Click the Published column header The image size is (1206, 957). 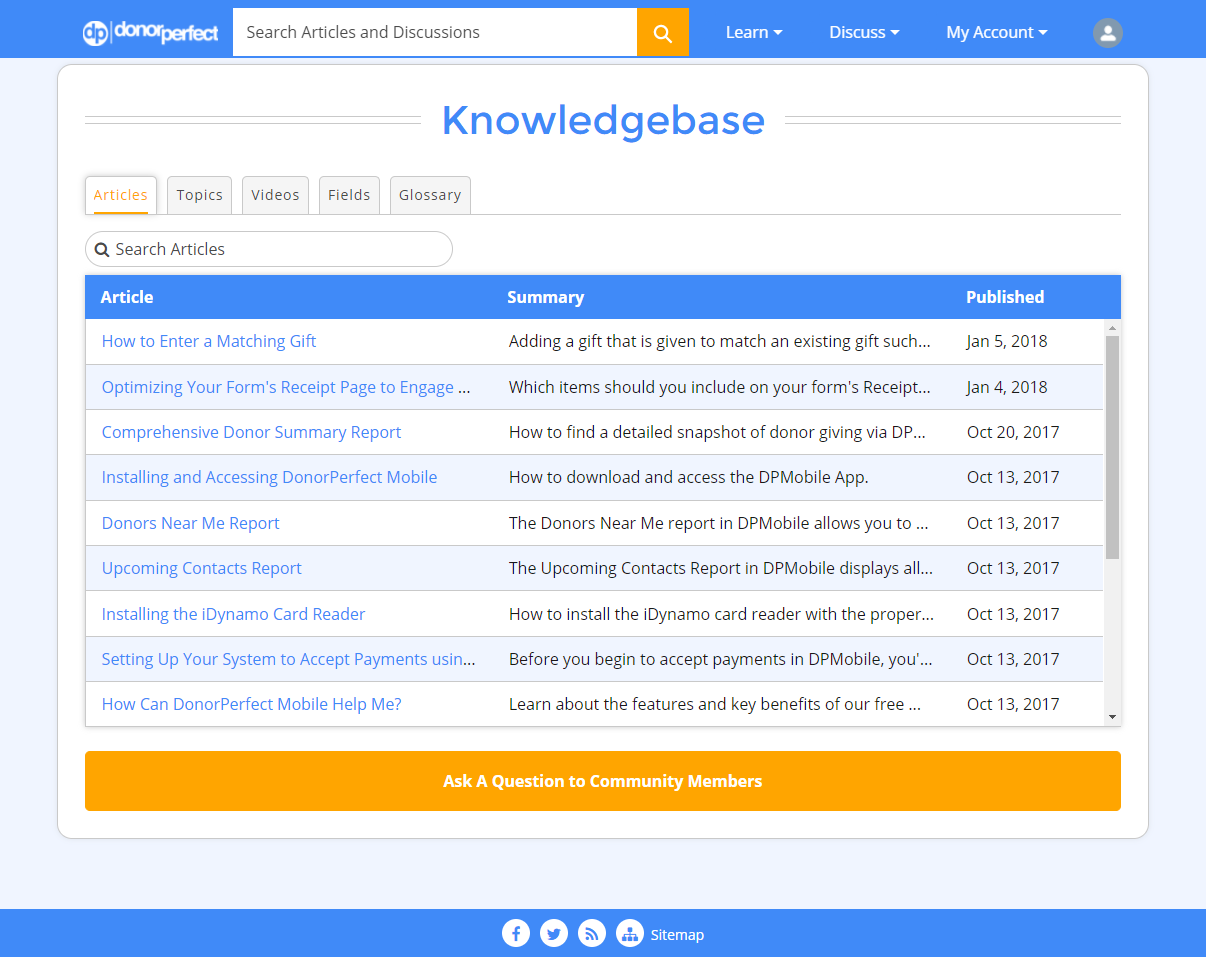pos(1005,297)
